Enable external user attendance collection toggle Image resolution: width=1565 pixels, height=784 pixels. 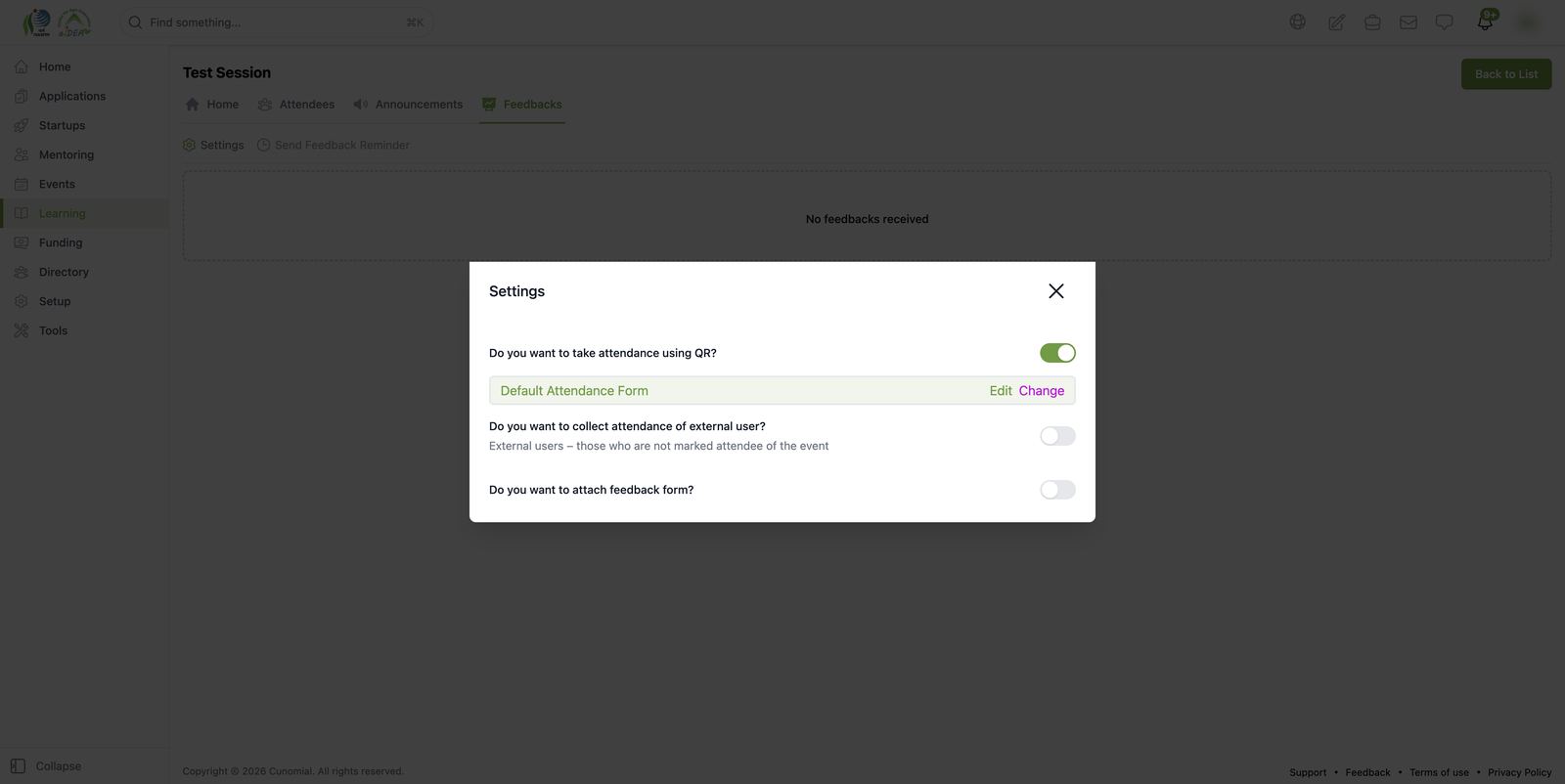(x=1057, y=436)
